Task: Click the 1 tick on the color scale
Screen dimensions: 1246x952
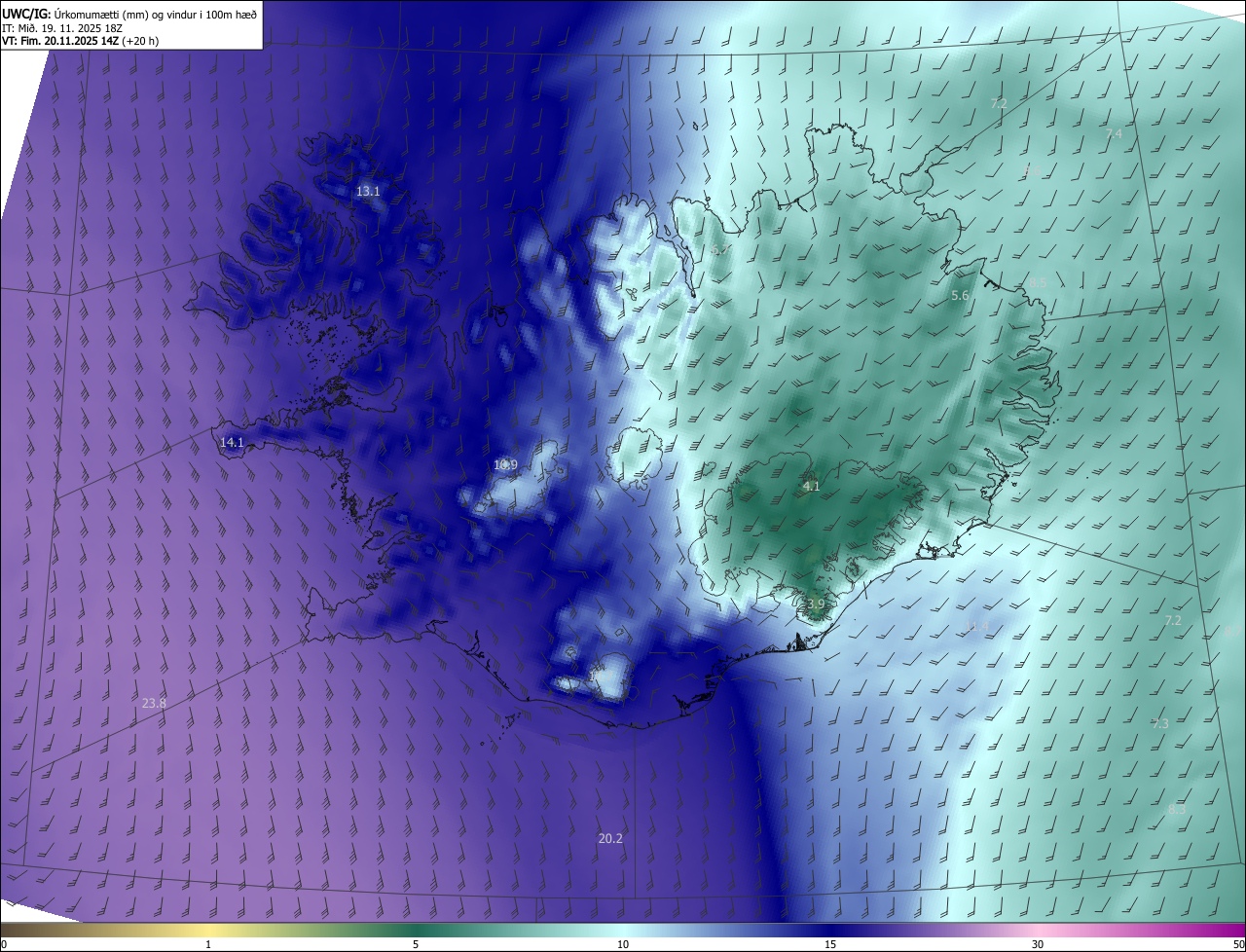Action: pos(208,945)
